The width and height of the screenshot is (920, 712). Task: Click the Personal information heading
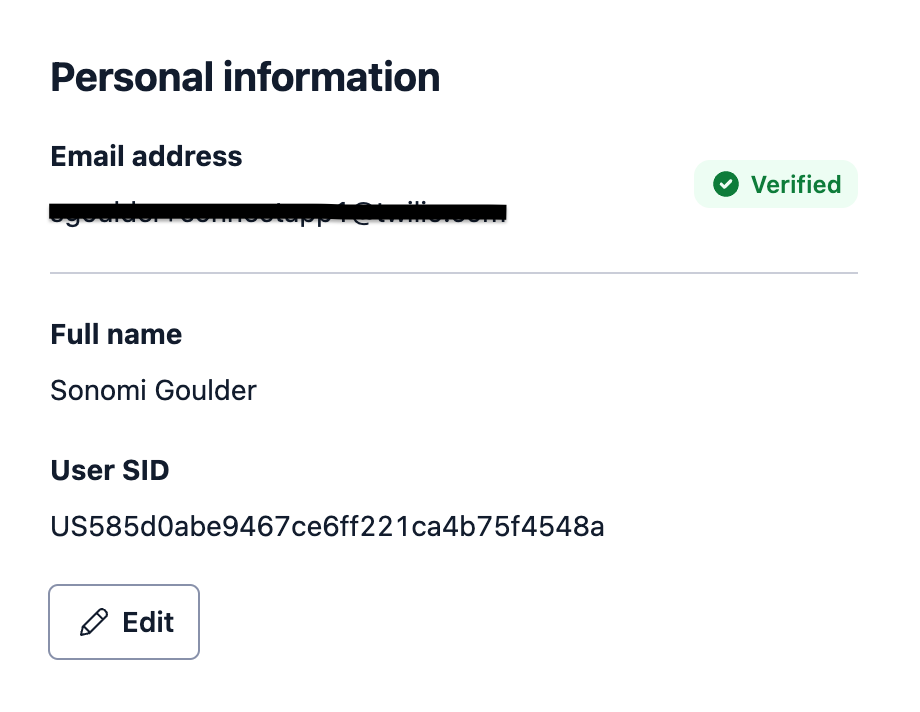pos(245,77)
